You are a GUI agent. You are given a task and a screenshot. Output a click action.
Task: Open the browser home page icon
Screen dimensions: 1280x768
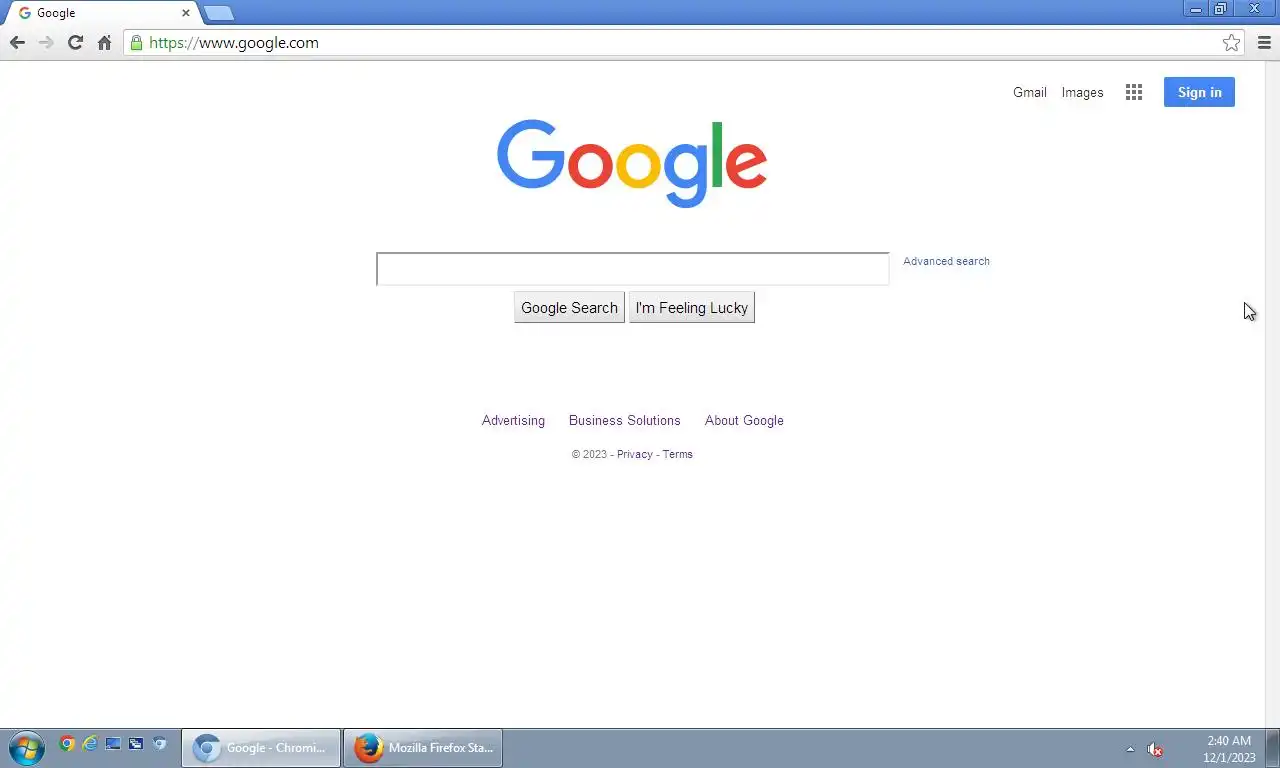coord(104,42)
